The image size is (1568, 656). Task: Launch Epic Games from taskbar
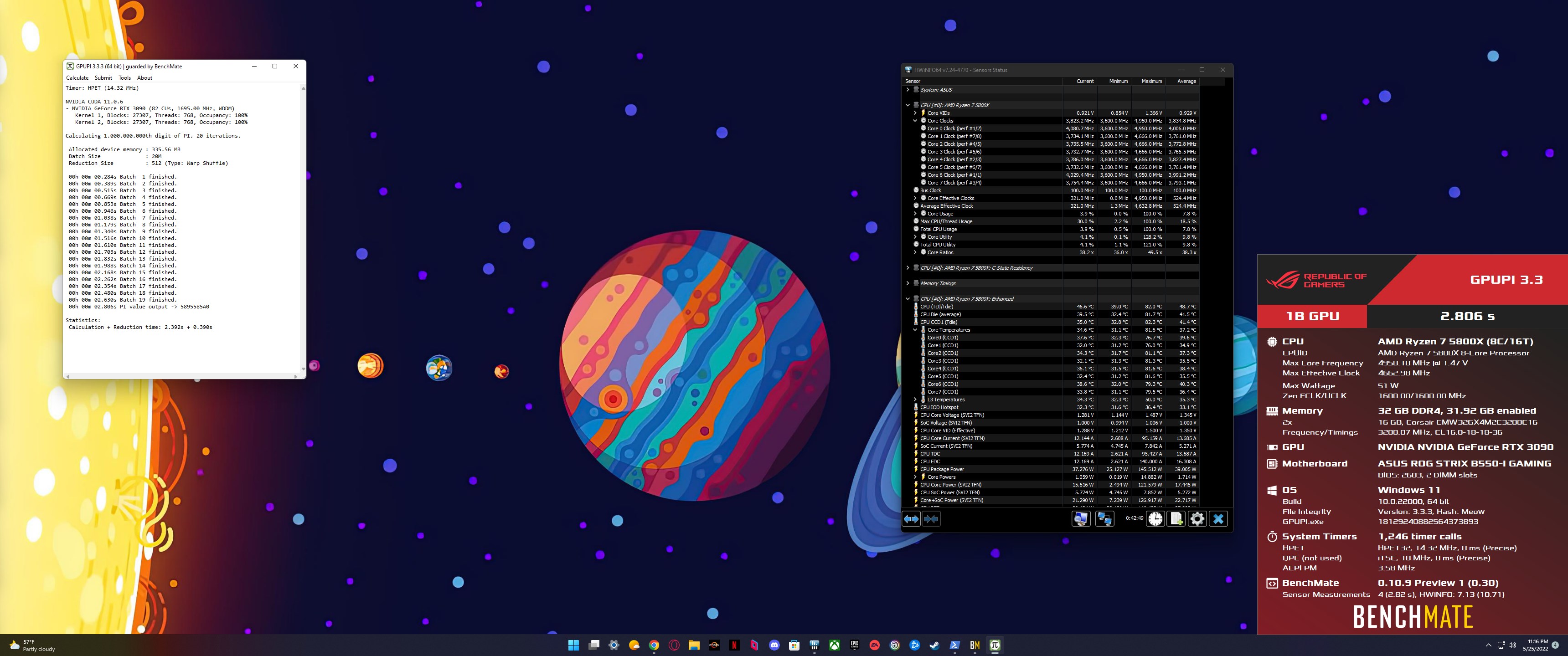coord(855,645)
